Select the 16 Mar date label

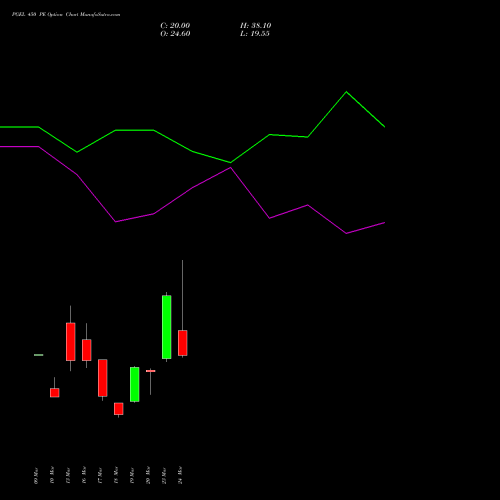pyautogui.click(x=84, y=475)
